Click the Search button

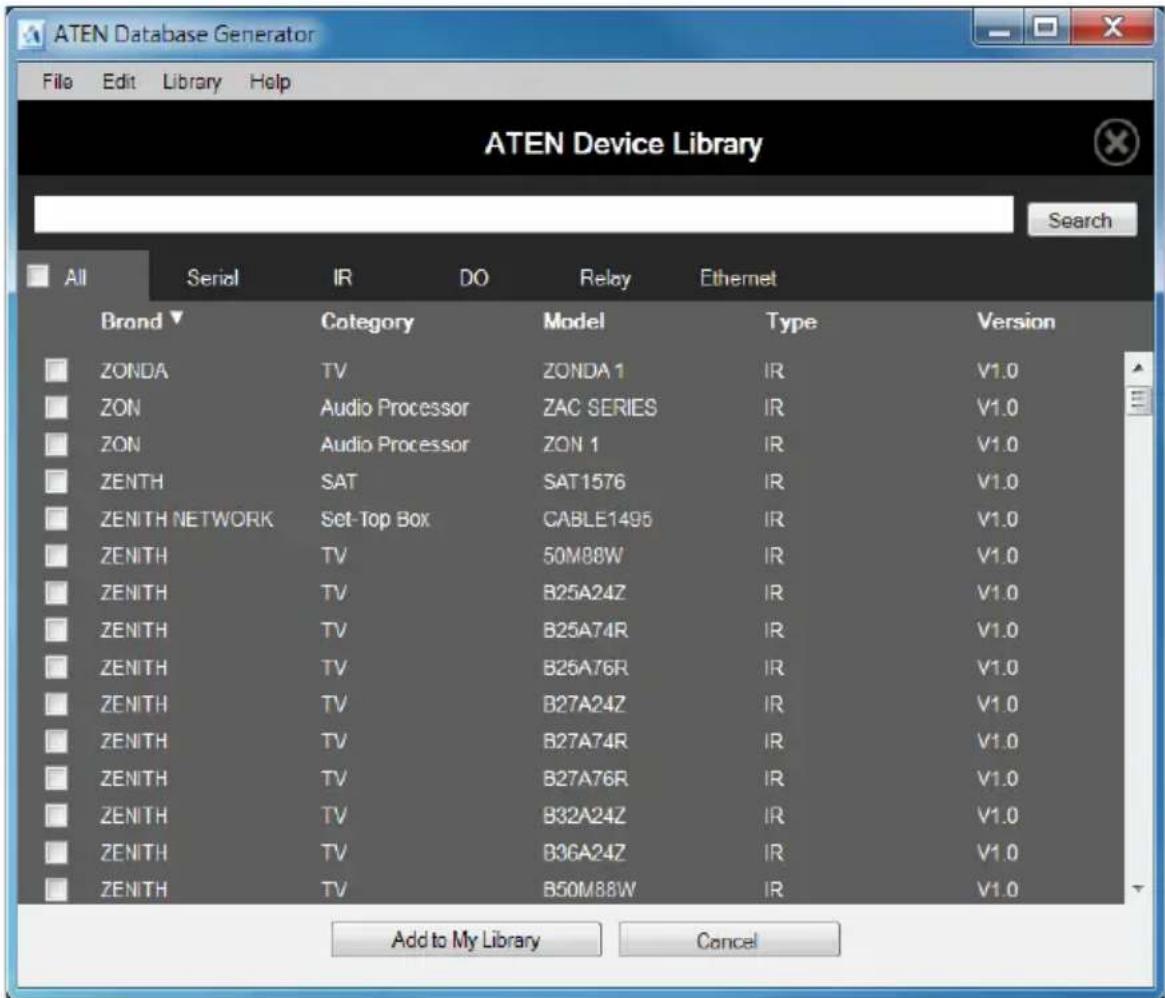tap(1081, 220)
